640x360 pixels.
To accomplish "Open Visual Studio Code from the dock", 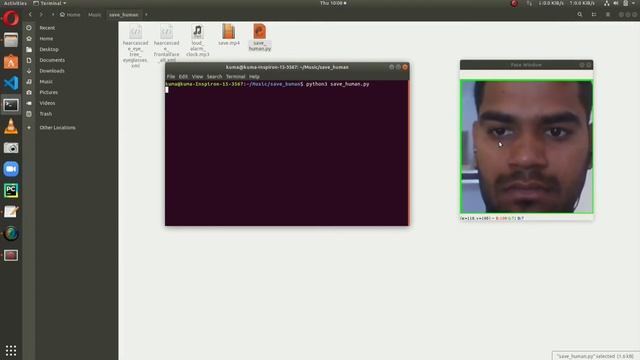I will [x=11, y=83].
